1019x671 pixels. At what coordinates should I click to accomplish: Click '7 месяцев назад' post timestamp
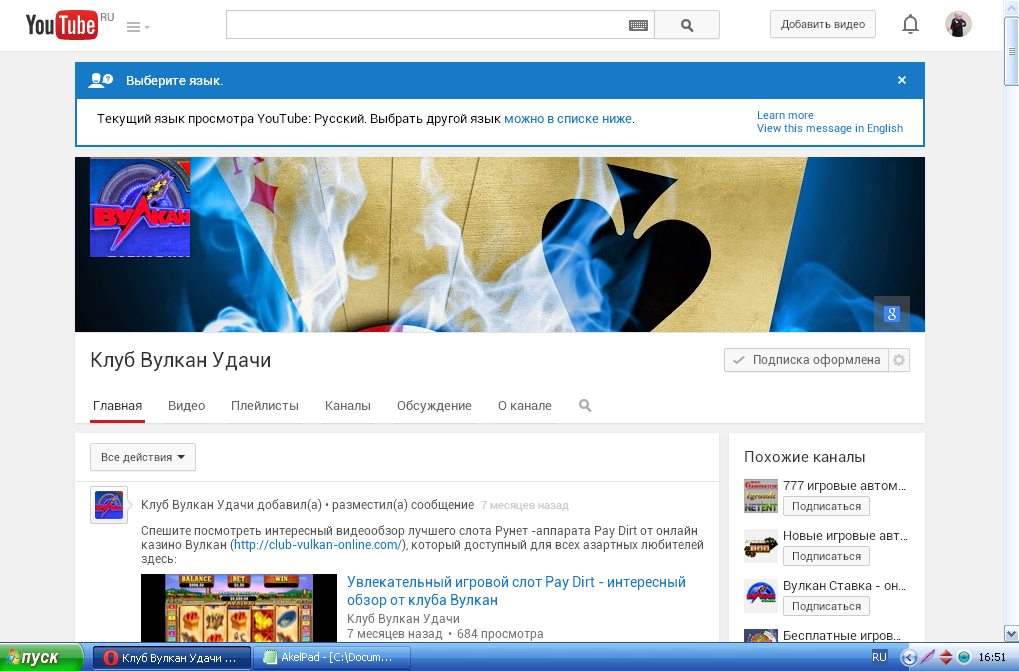pyautogui.click(x=524, y=505)
